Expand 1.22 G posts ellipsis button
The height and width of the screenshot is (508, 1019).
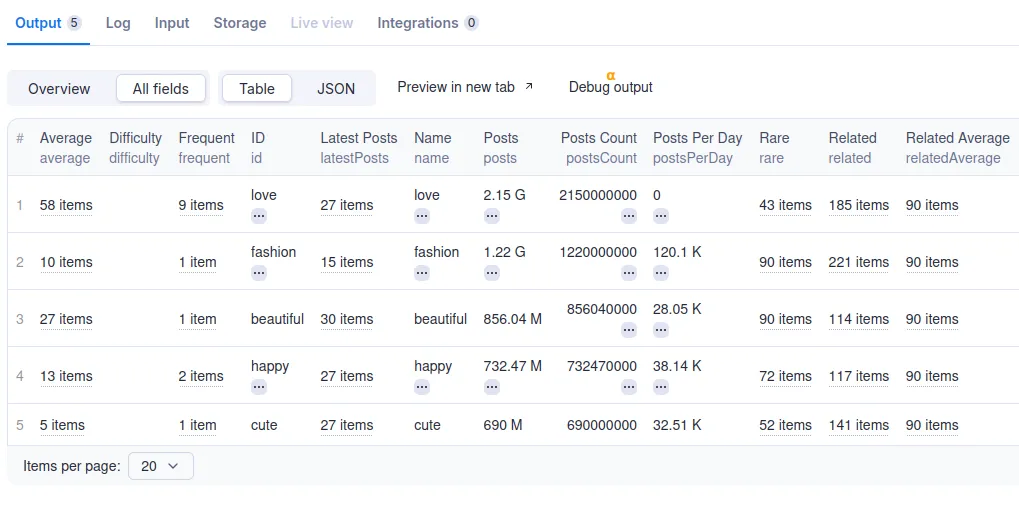pyautogui.click(x=491, y=273)
